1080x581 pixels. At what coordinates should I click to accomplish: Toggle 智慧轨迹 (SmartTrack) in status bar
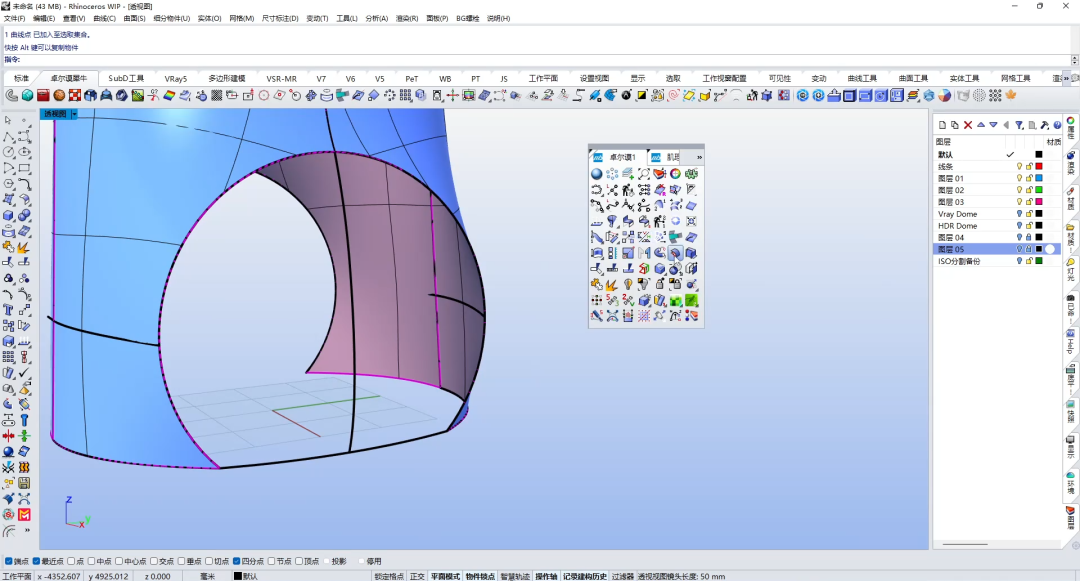515,576
